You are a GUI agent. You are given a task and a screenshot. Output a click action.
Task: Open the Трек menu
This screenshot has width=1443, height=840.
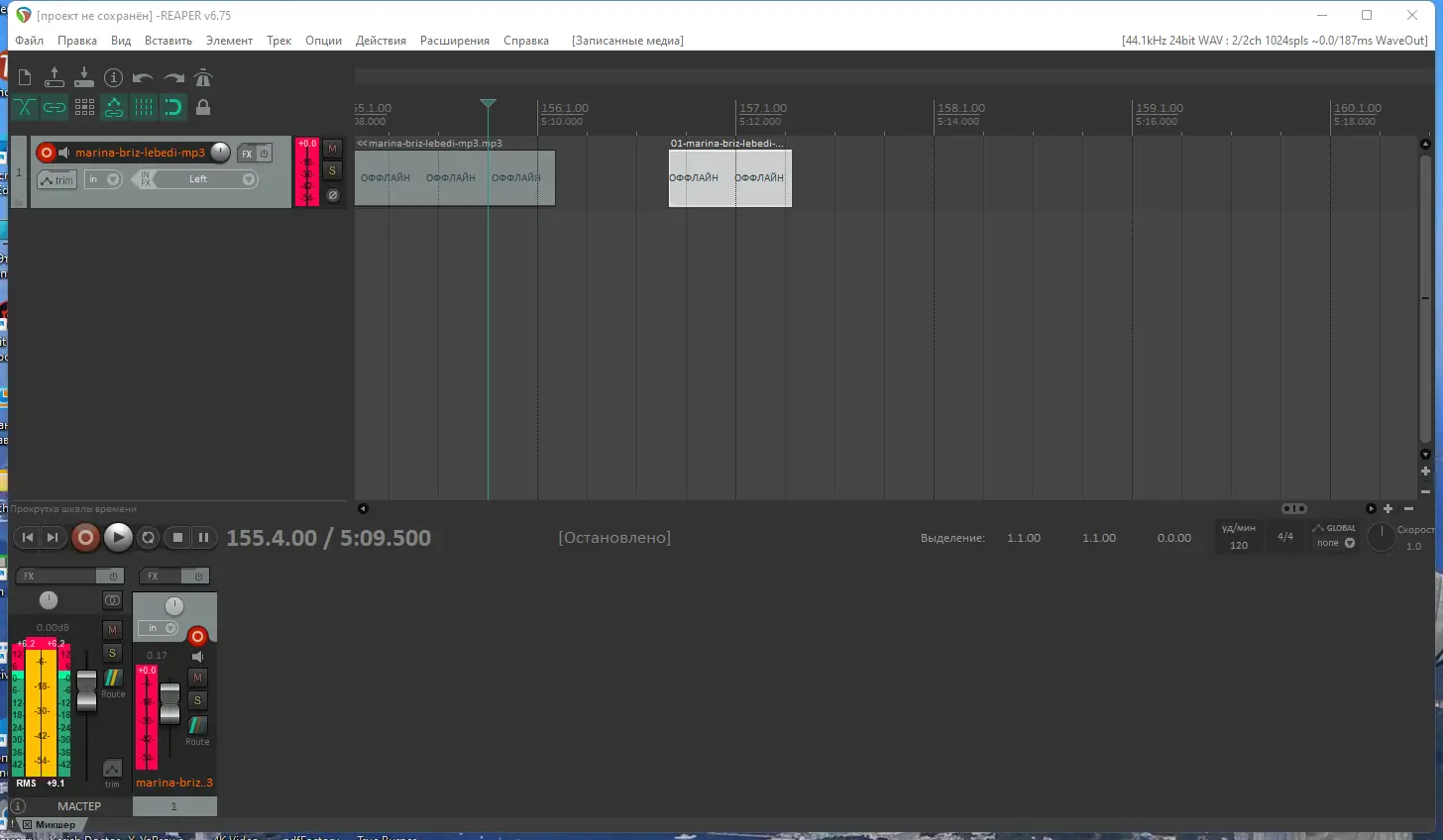(x=278, y=41)
